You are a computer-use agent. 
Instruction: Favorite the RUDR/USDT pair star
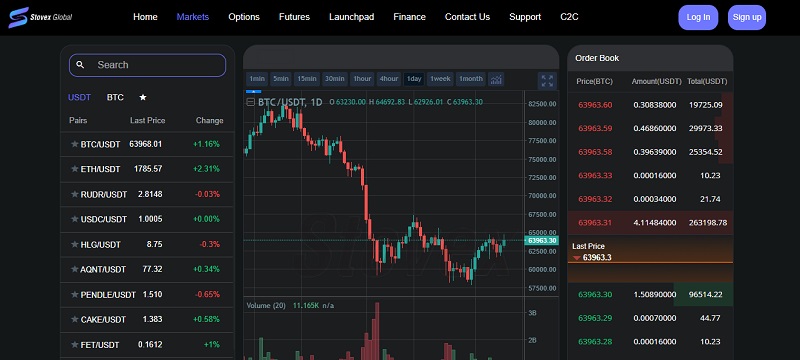[x=74, y=194]
